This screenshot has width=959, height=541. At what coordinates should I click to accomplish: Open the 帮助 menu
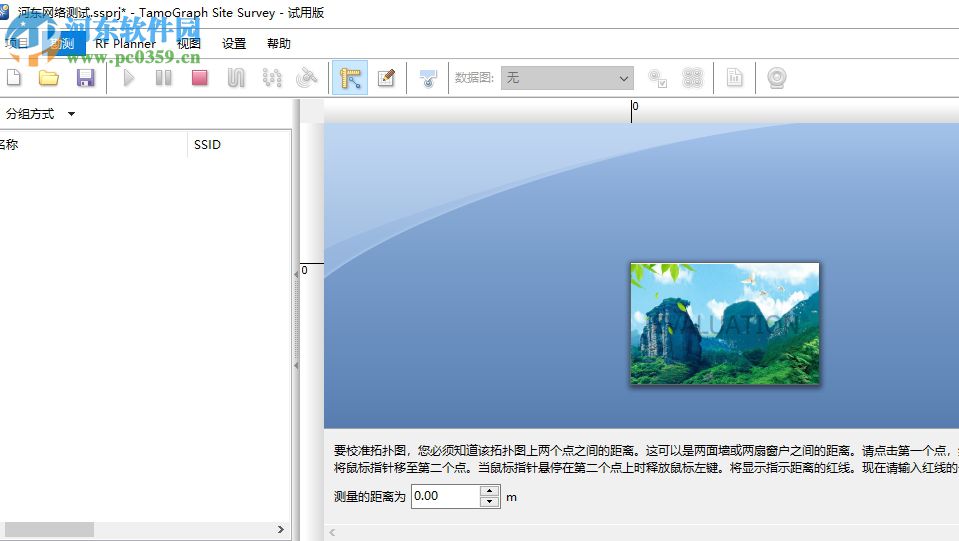coord(279,43)
